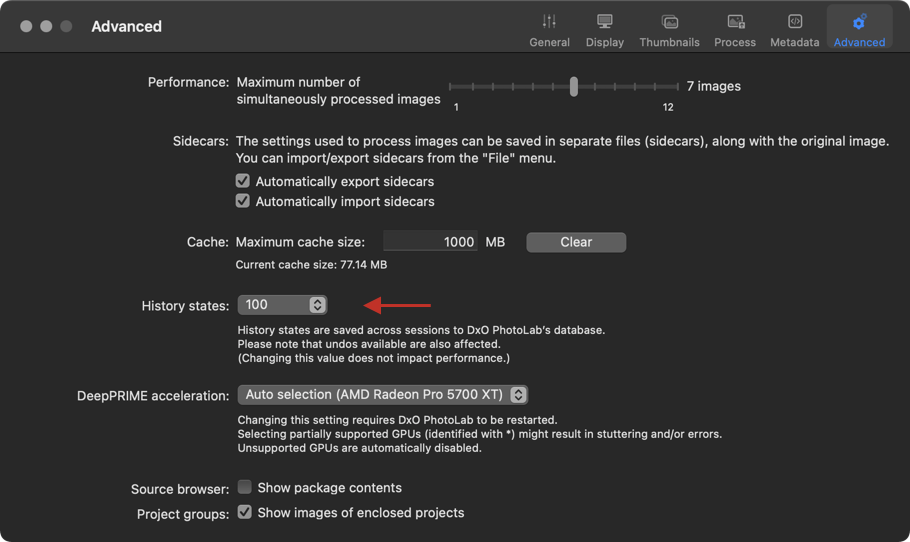This screenshot has width=910, height=542.
Task: Open the Thumbnails preferences icon
Action: [670, 22]
